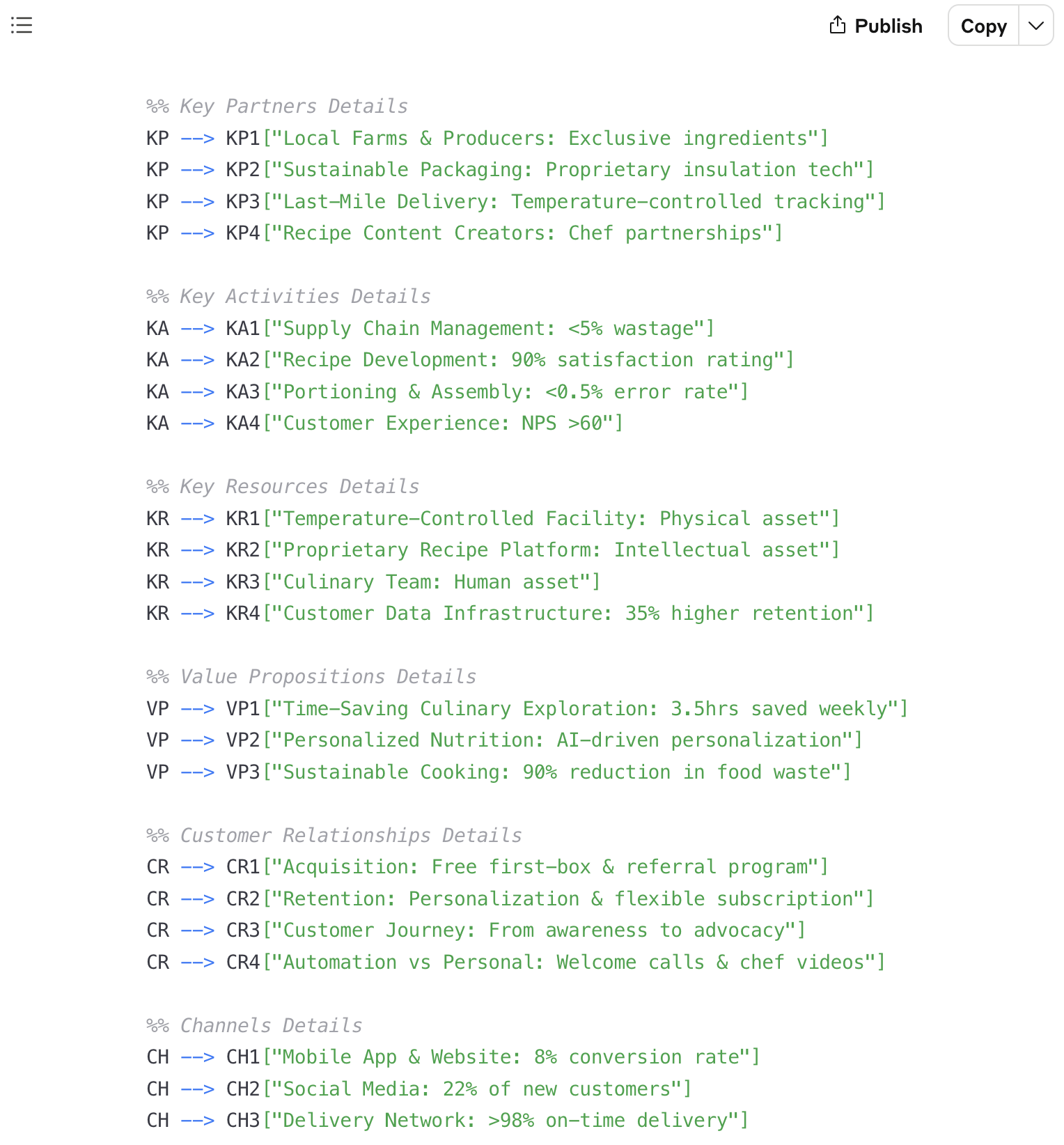Click the Key Activities Details comment
The image size is (1064, 1145).
point(288,296)
